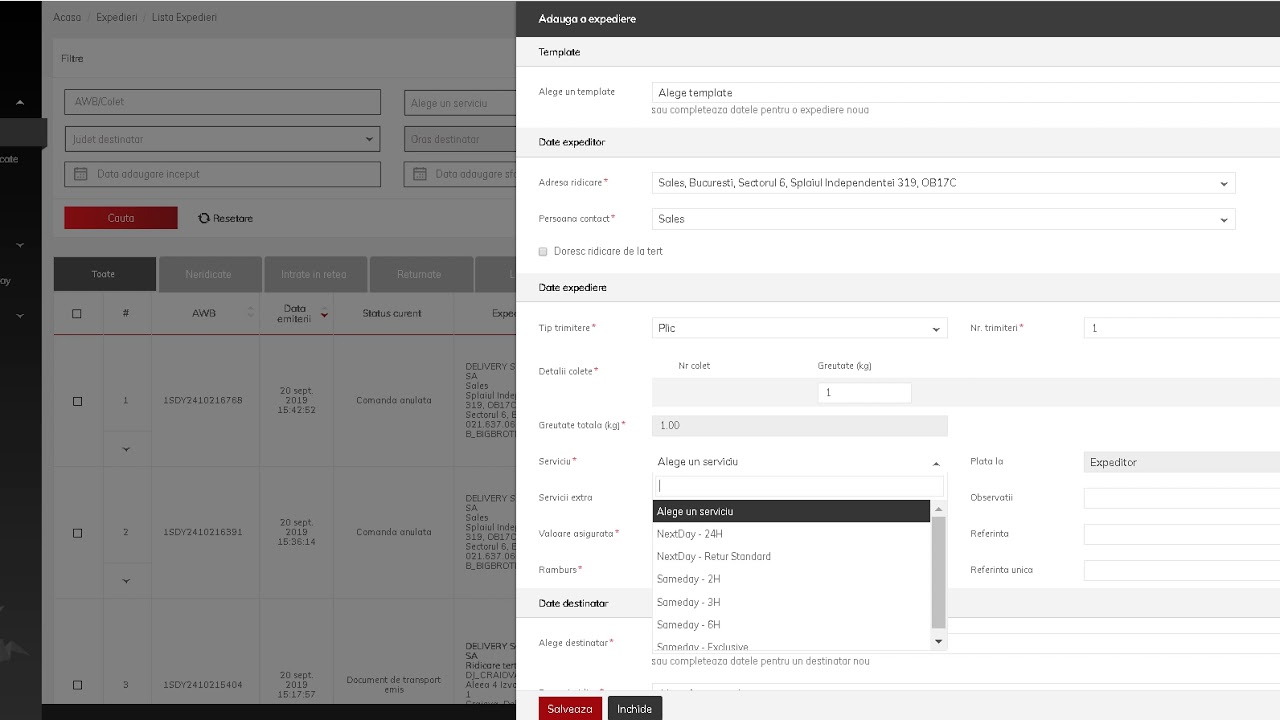Click Status curent column header
Image resolution: width=1280 pixels, height=720 pixels.
[392, 314]
